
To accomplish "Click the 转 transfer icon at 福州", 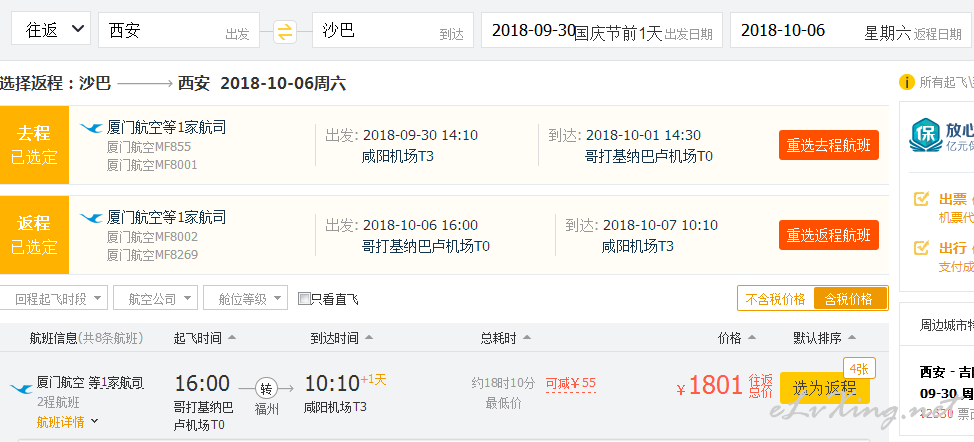I will click(266, 389).
